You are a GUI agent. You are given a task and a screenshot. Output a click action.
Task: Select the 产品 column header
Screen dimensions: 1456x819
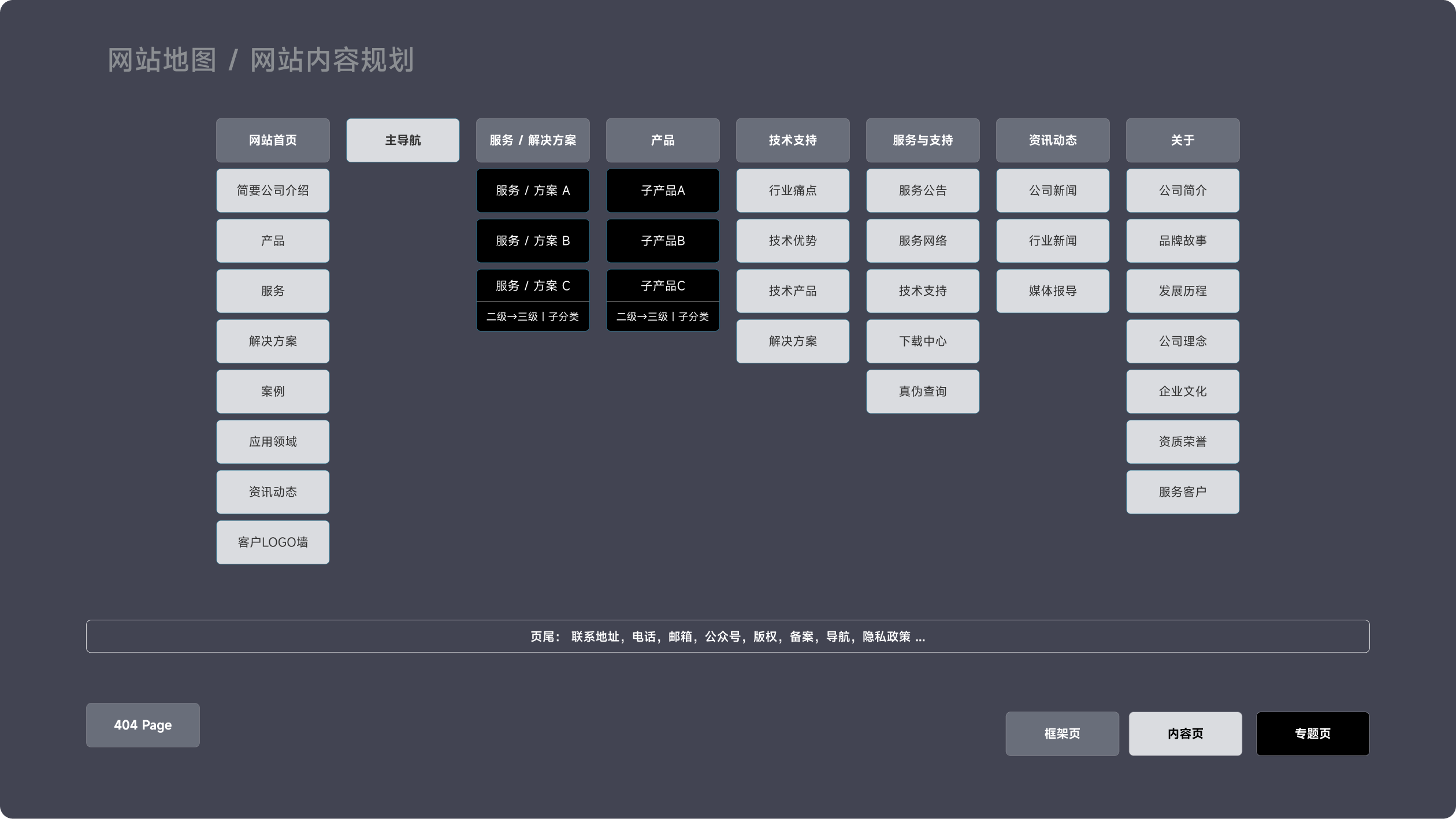pyautogui.click(x=662, y=140)
